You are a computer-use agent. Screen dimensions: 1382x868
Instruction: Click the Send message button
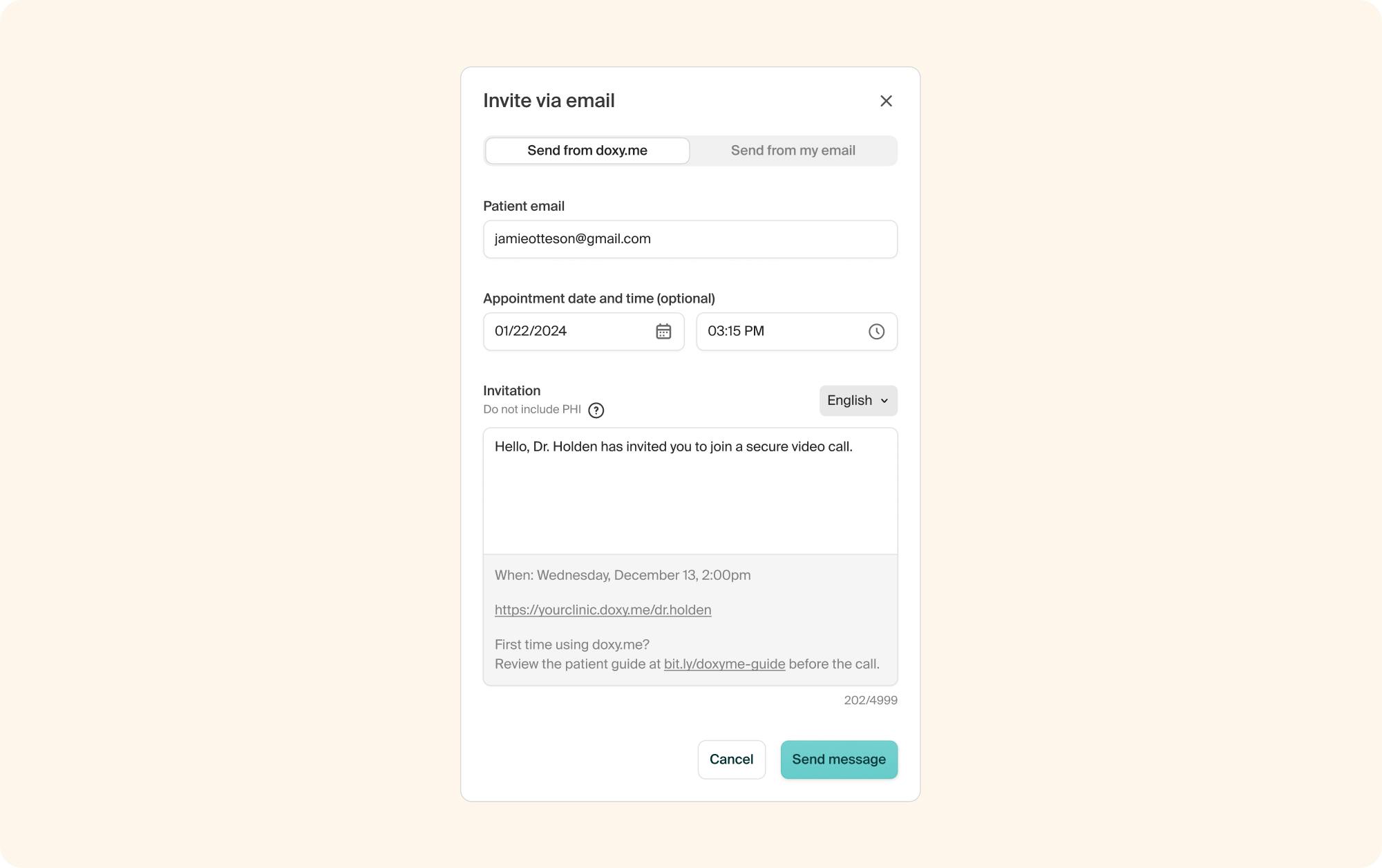click(x=838, y=759)
